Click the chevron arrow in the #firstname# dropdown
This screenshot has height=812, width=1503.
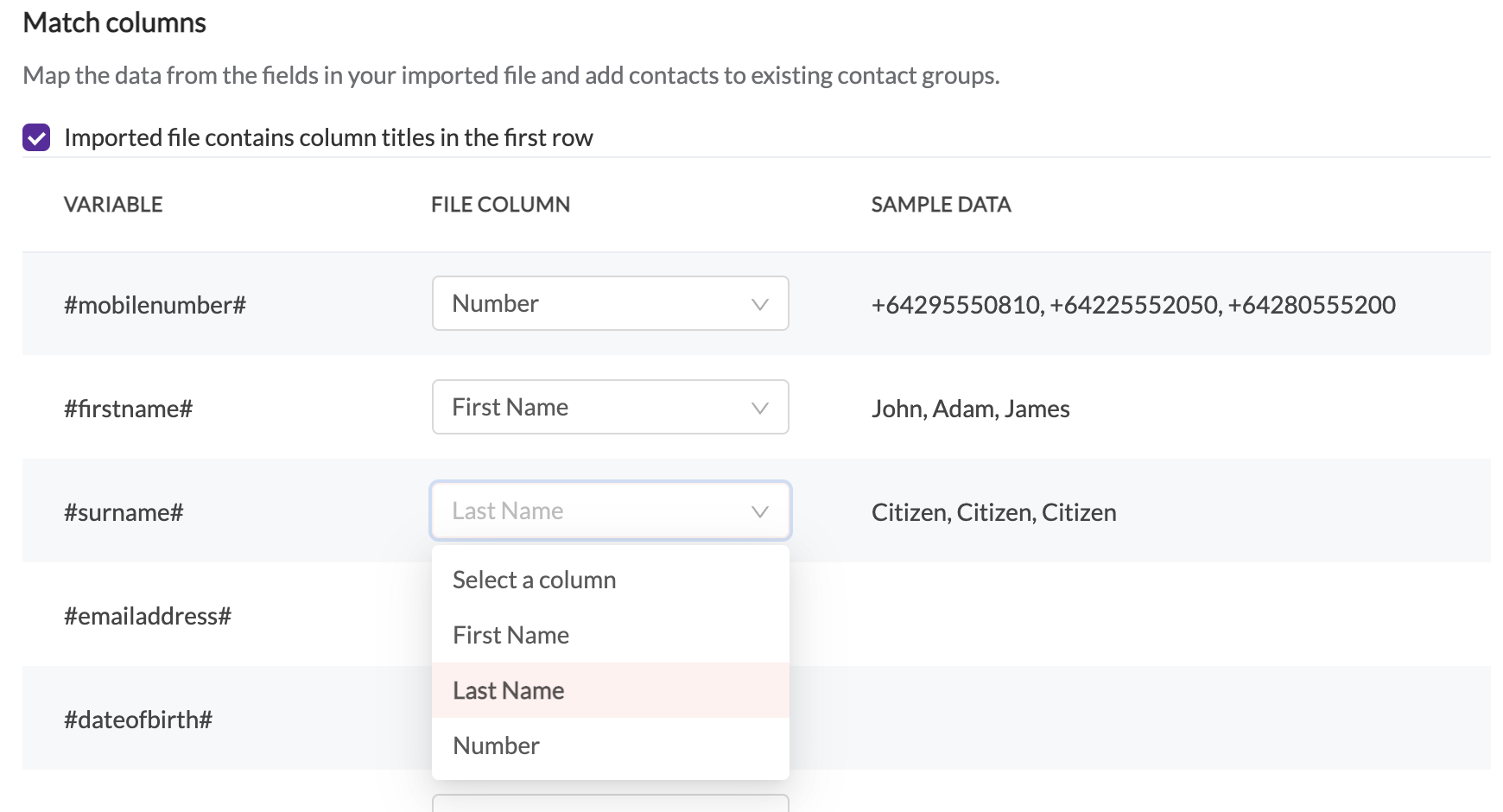(x=759, y=408)
